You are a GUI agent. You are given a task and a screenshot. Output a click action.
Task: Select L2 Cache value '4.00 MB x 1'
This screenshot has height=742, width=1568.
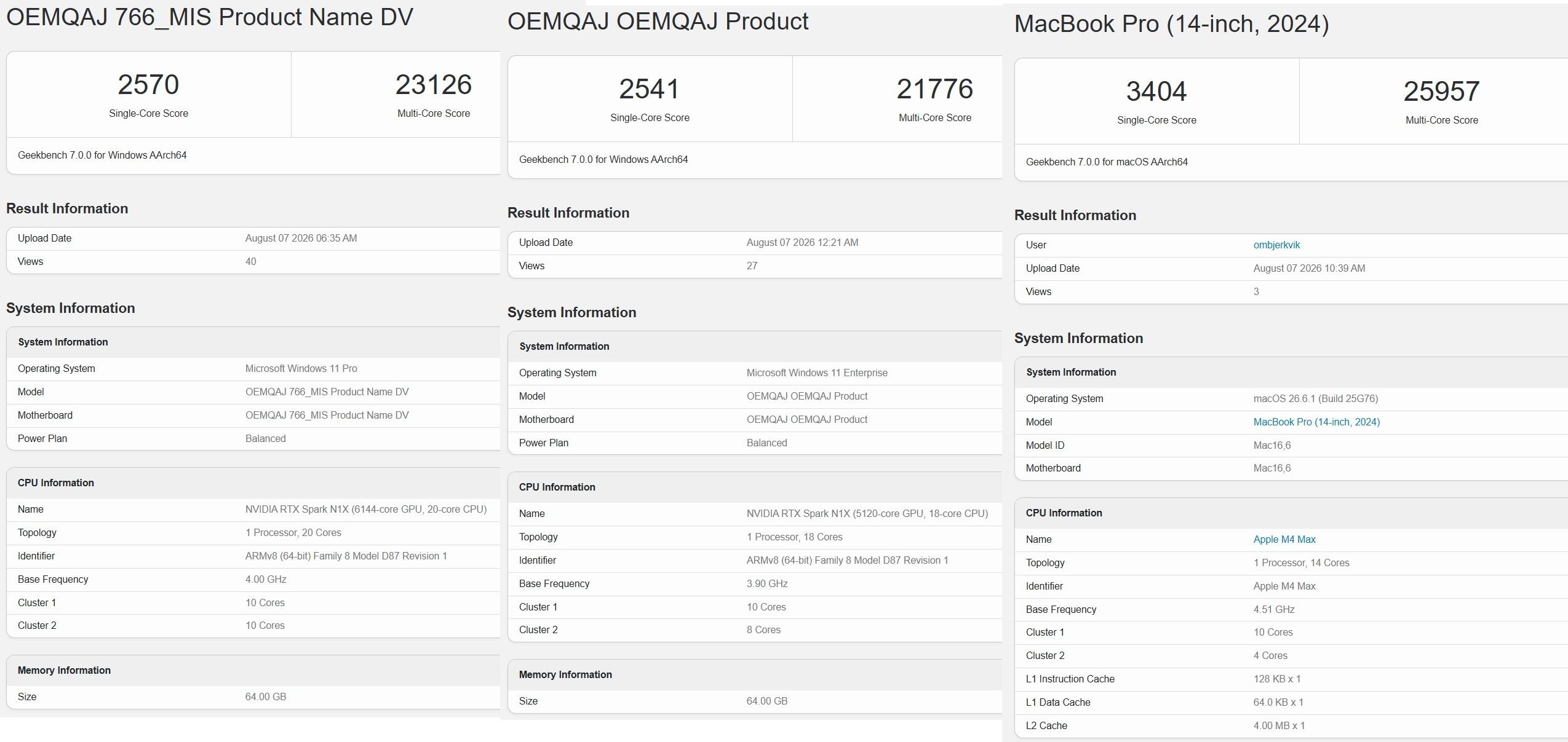[1279, 725]
